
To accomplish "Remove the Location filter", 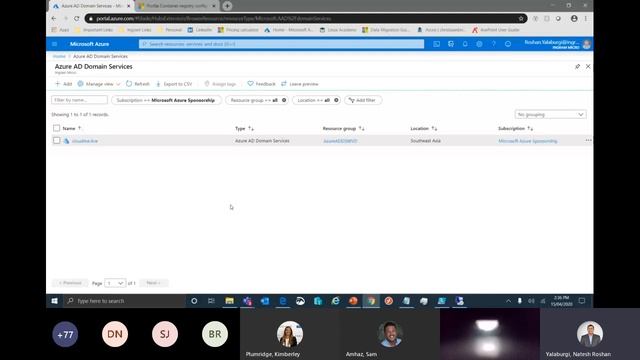I will click(336, 100).
